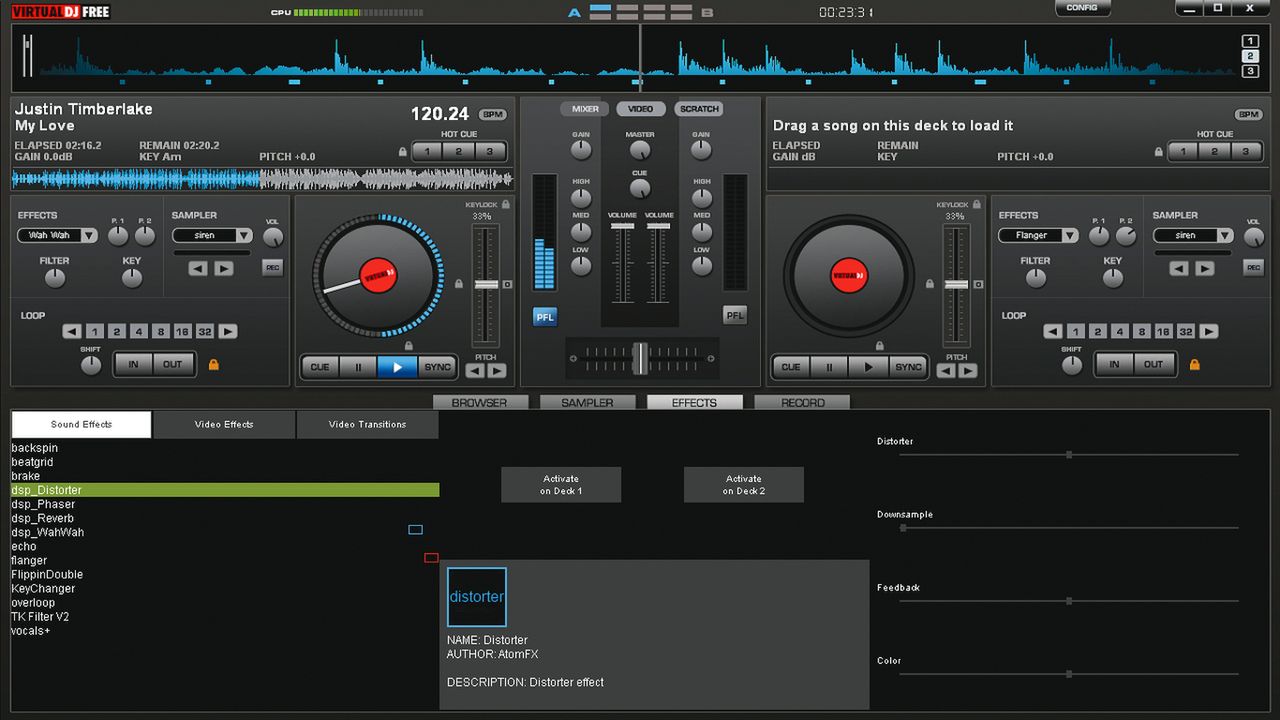Screen dimensions: 1280x720
Task: Open the CONFIG settings
Action: tap(1082, 7)
